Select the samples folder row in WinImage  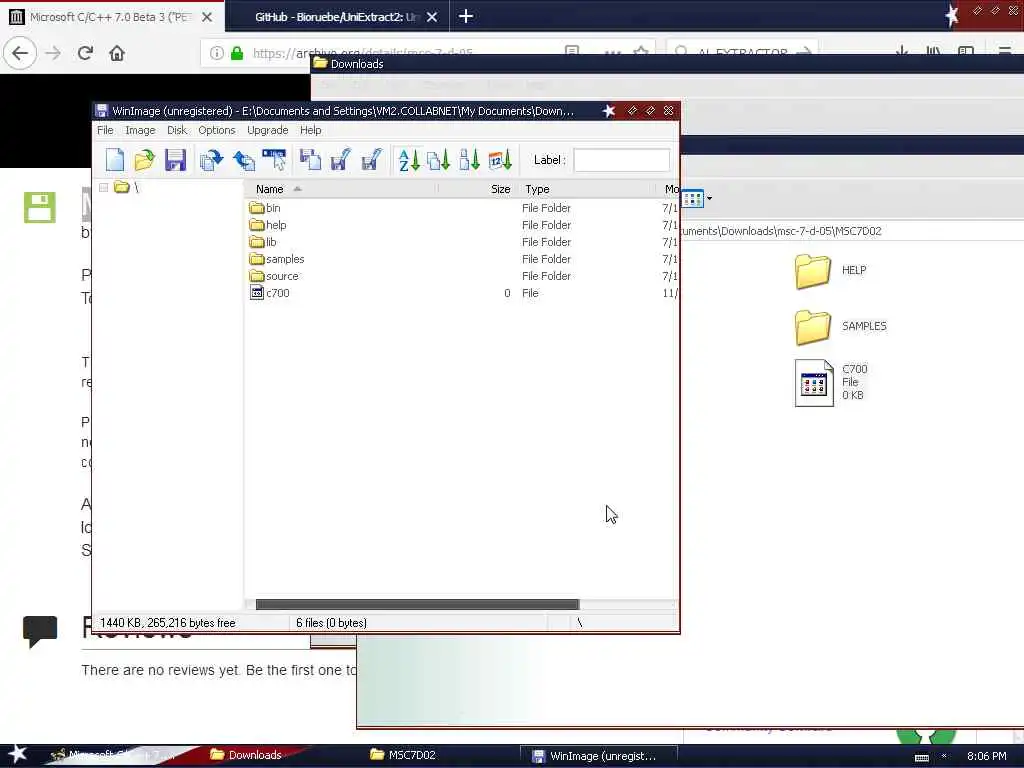(462, 259)
